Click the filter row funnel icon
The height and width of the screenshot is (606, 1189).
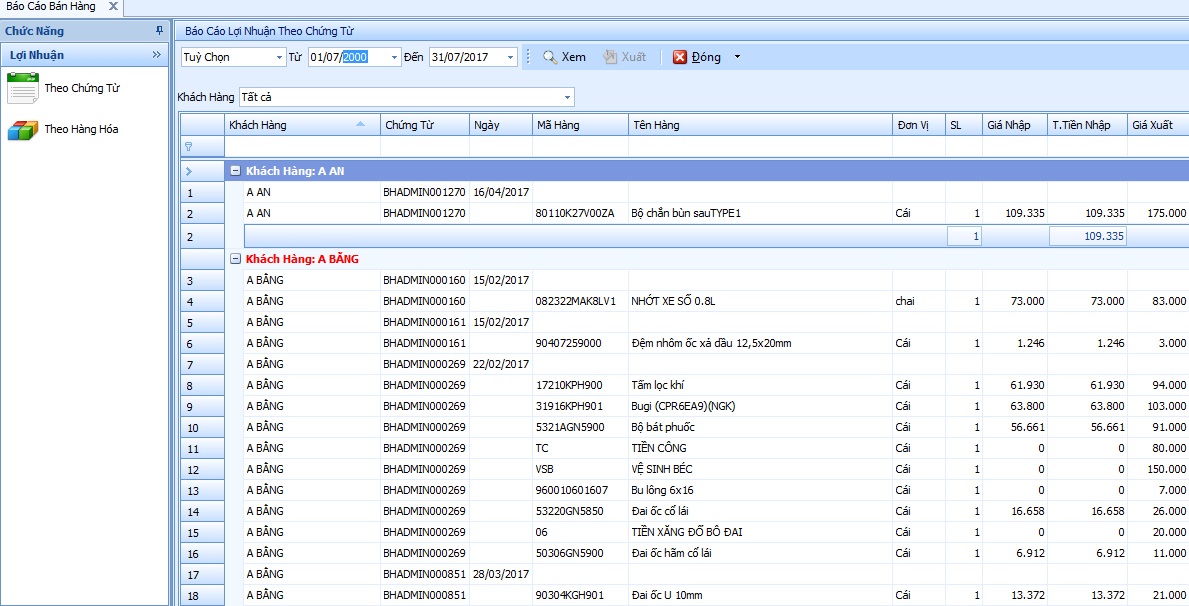click(188, 146)
